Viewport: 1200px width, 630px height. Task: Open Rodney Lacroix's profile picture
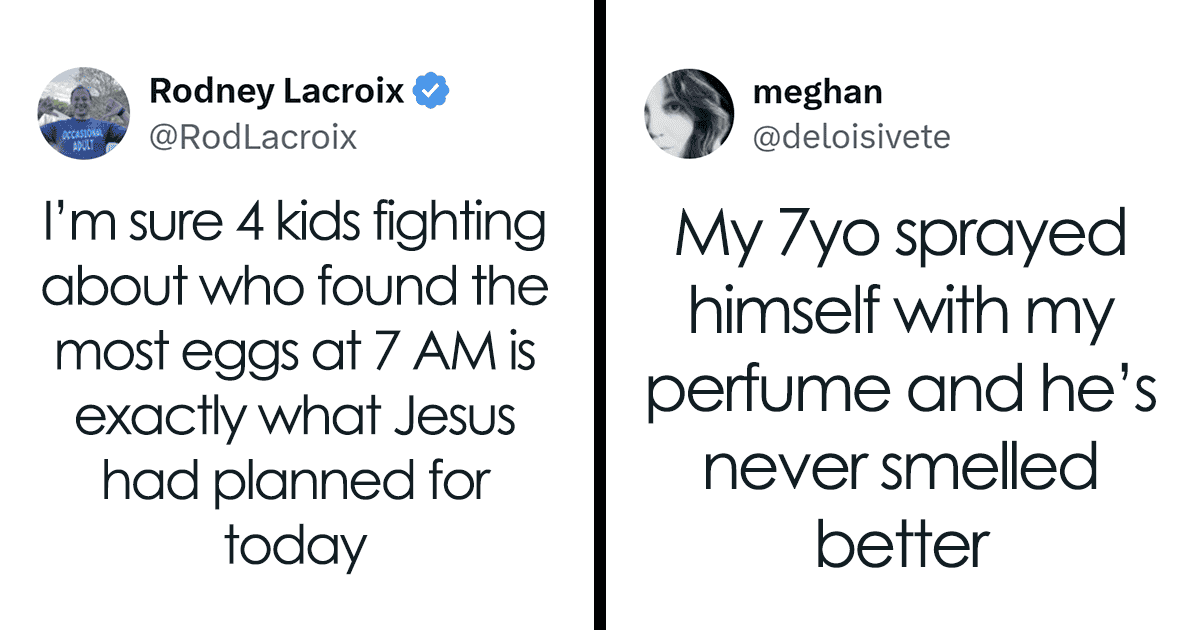point(83,113)
